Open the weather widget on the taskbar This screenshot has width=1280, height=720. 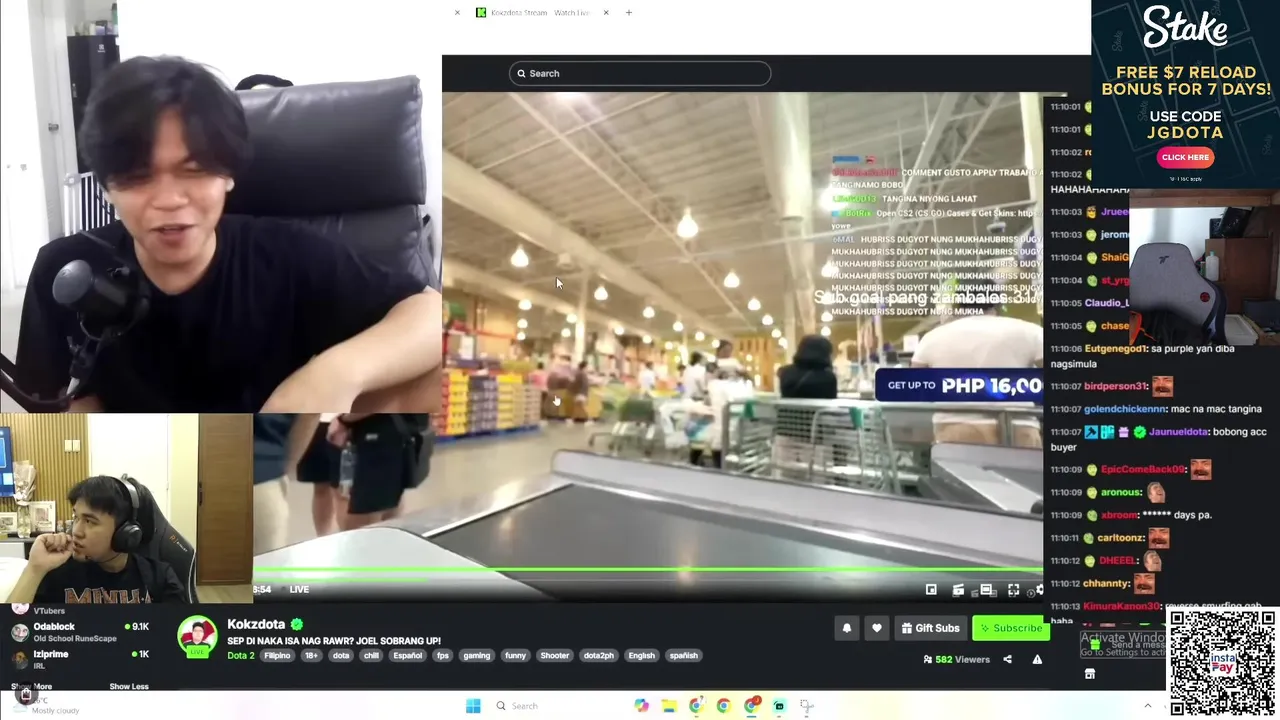[x=45, y=706]
